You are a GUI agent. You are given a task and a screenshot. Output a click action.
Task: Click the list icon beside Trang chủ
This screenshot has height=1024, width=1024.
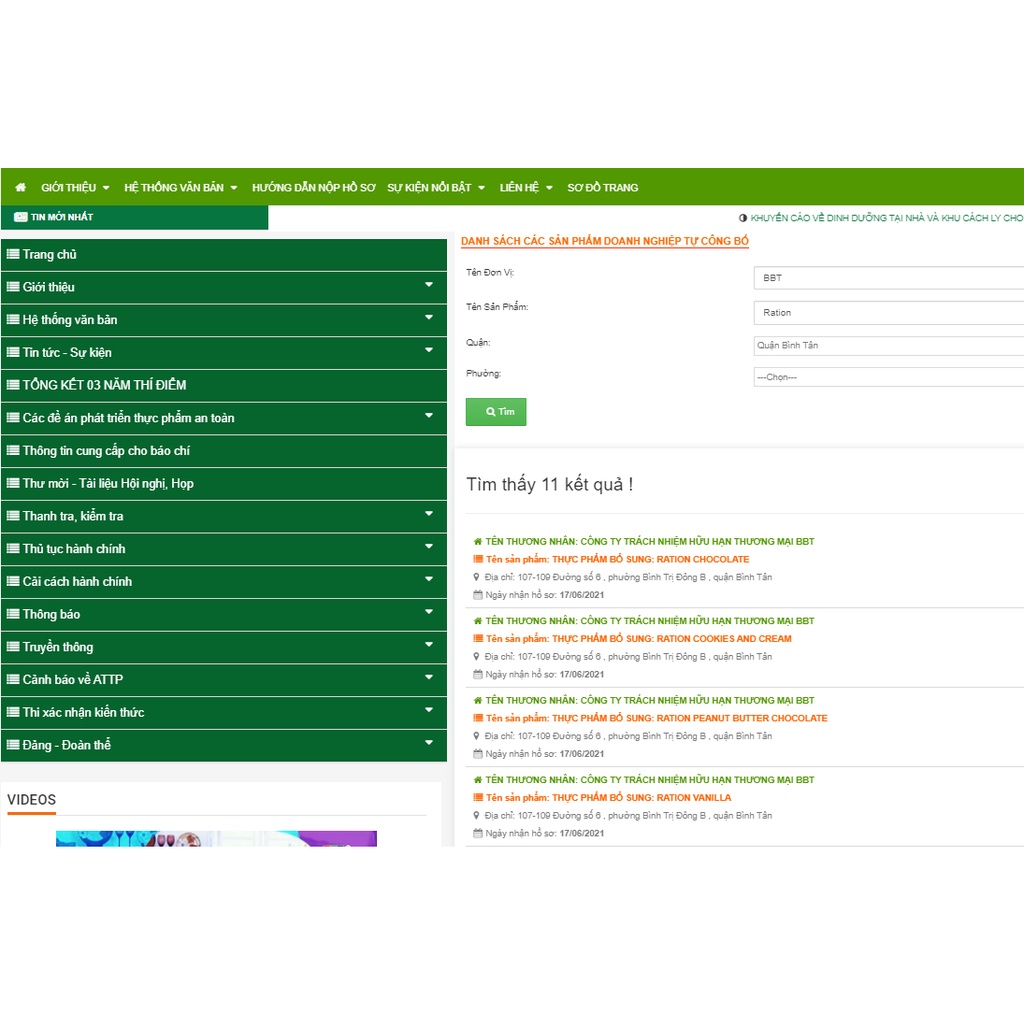[x=13, y=255]
